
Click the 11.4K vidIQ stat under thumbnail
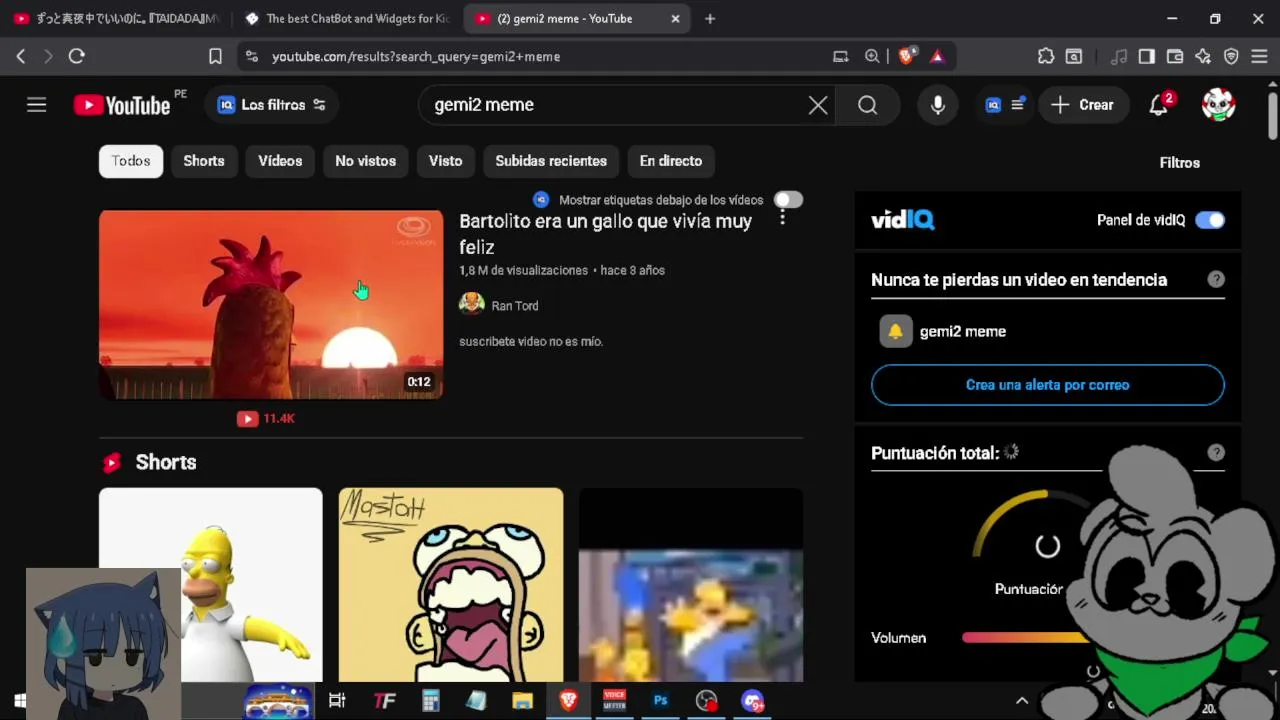pos(266,418)
